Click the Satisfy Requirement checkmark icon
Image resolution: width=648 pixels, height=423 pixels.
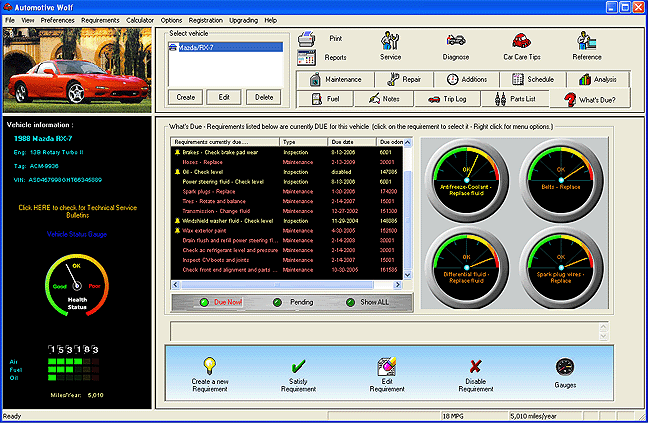click(298, 365)
